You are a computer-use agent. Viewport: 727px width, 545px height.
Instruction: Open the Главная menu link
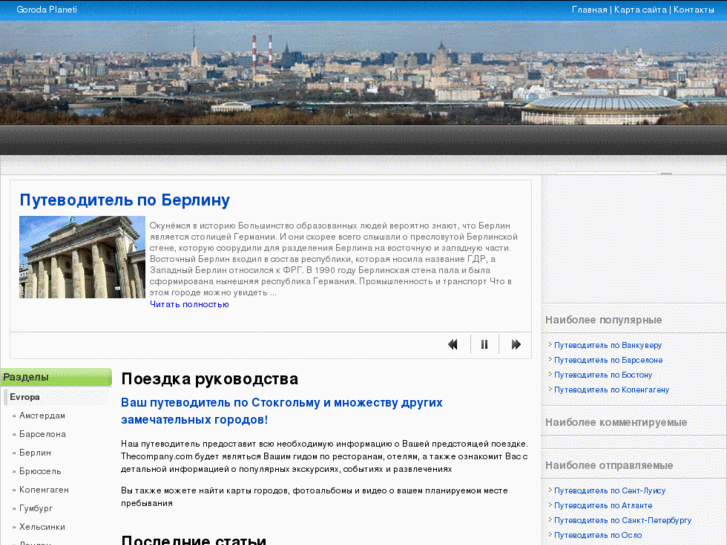pyautogui.click(x=589, y=9)
